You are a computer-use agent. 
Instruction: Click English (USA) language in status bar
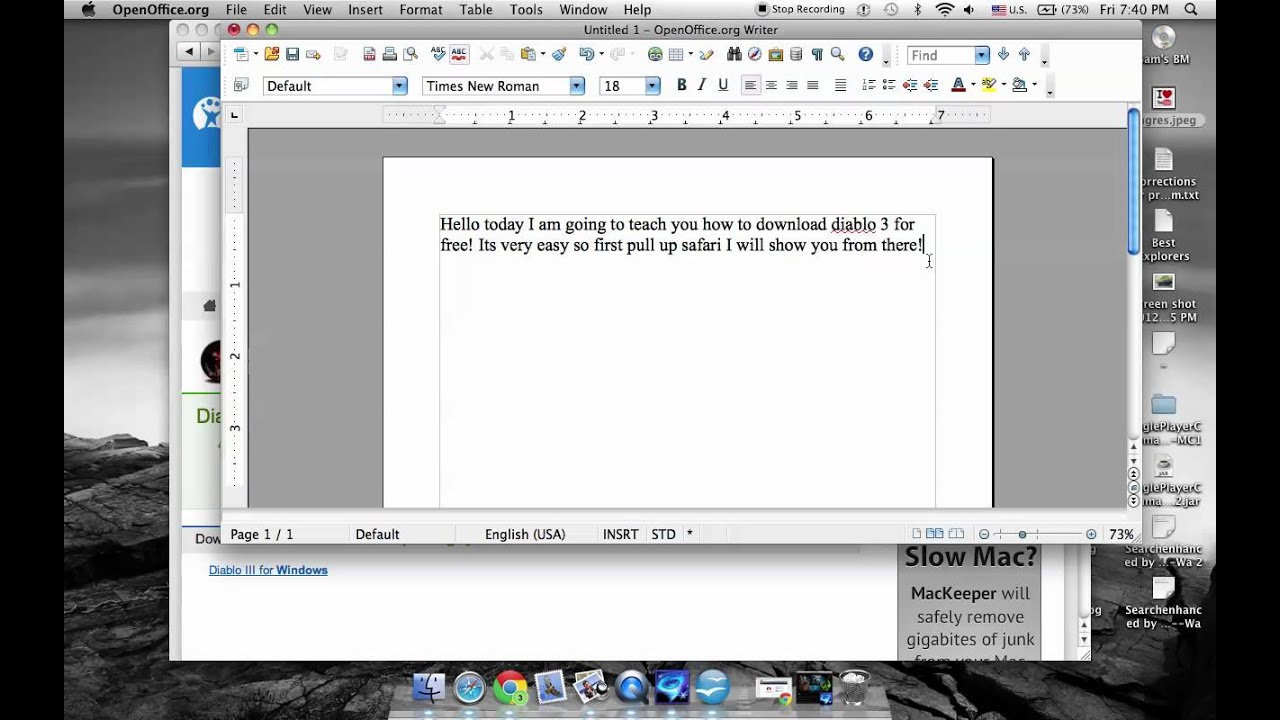point(525,534)
